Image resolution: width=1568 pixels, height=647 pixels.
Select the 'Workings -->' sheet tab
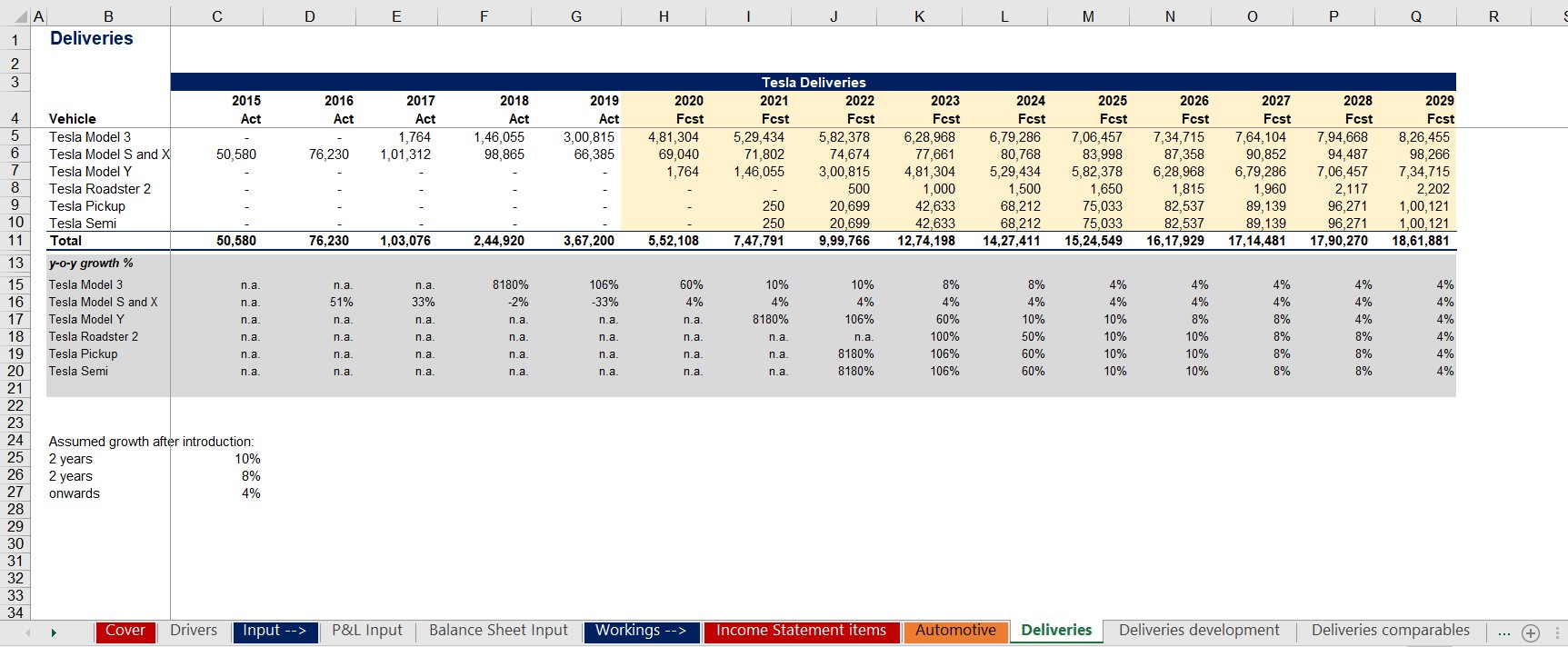(641, 631)
